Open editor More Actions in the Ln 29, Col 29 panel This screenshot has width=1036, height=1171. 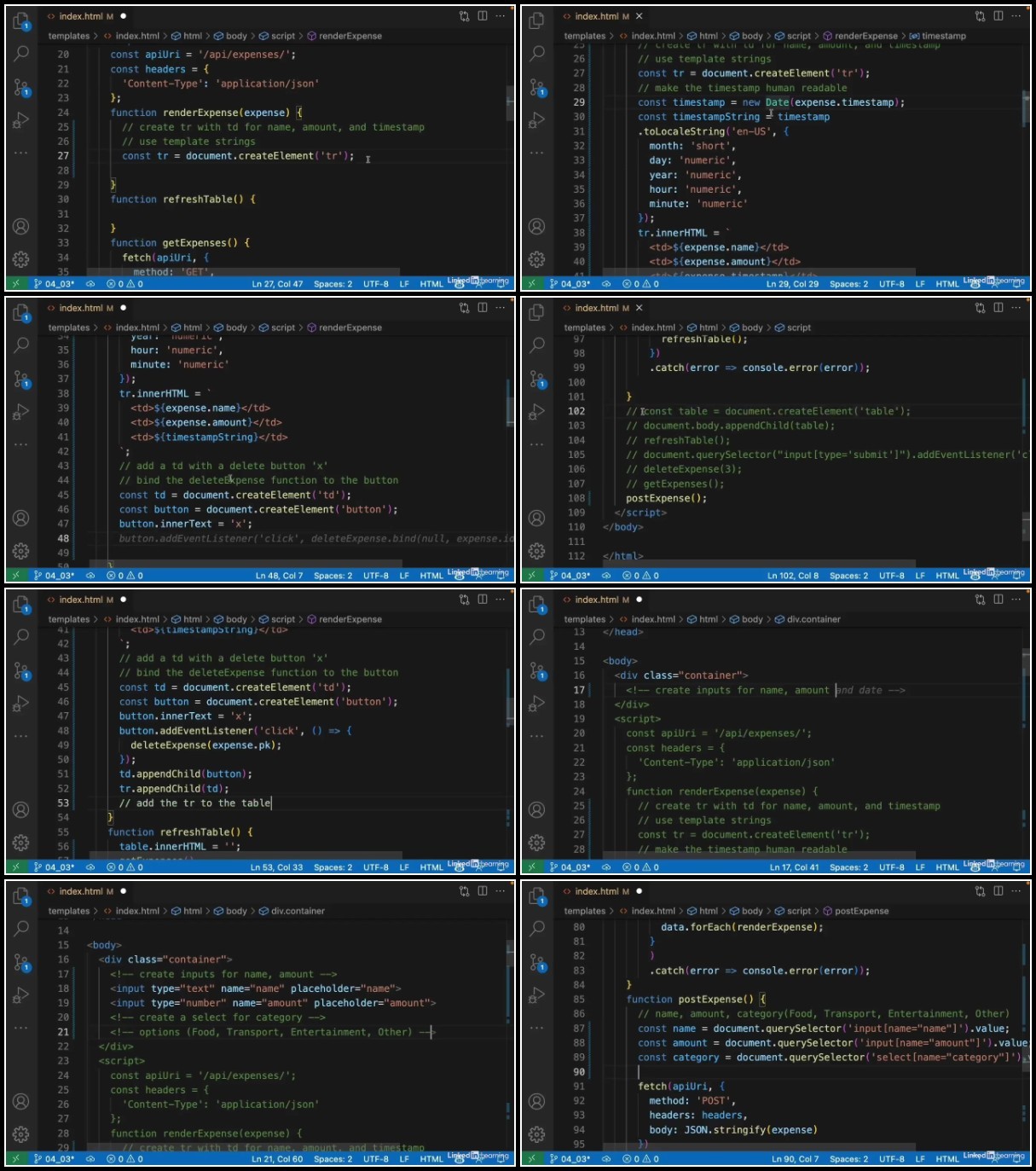point(1016,16)
